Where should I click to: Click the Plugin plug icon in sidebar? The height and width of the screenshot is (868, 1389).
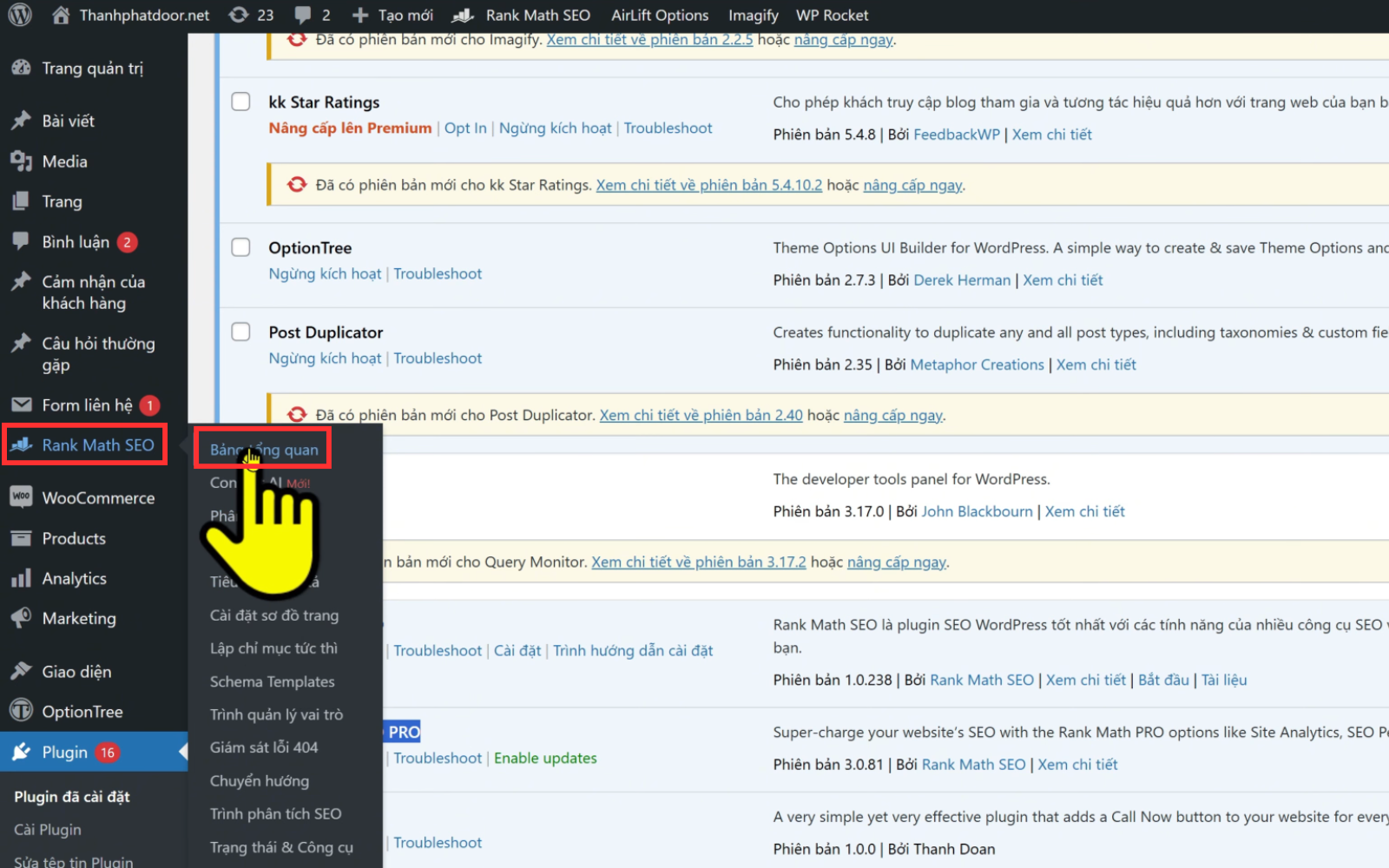(21, 752)
